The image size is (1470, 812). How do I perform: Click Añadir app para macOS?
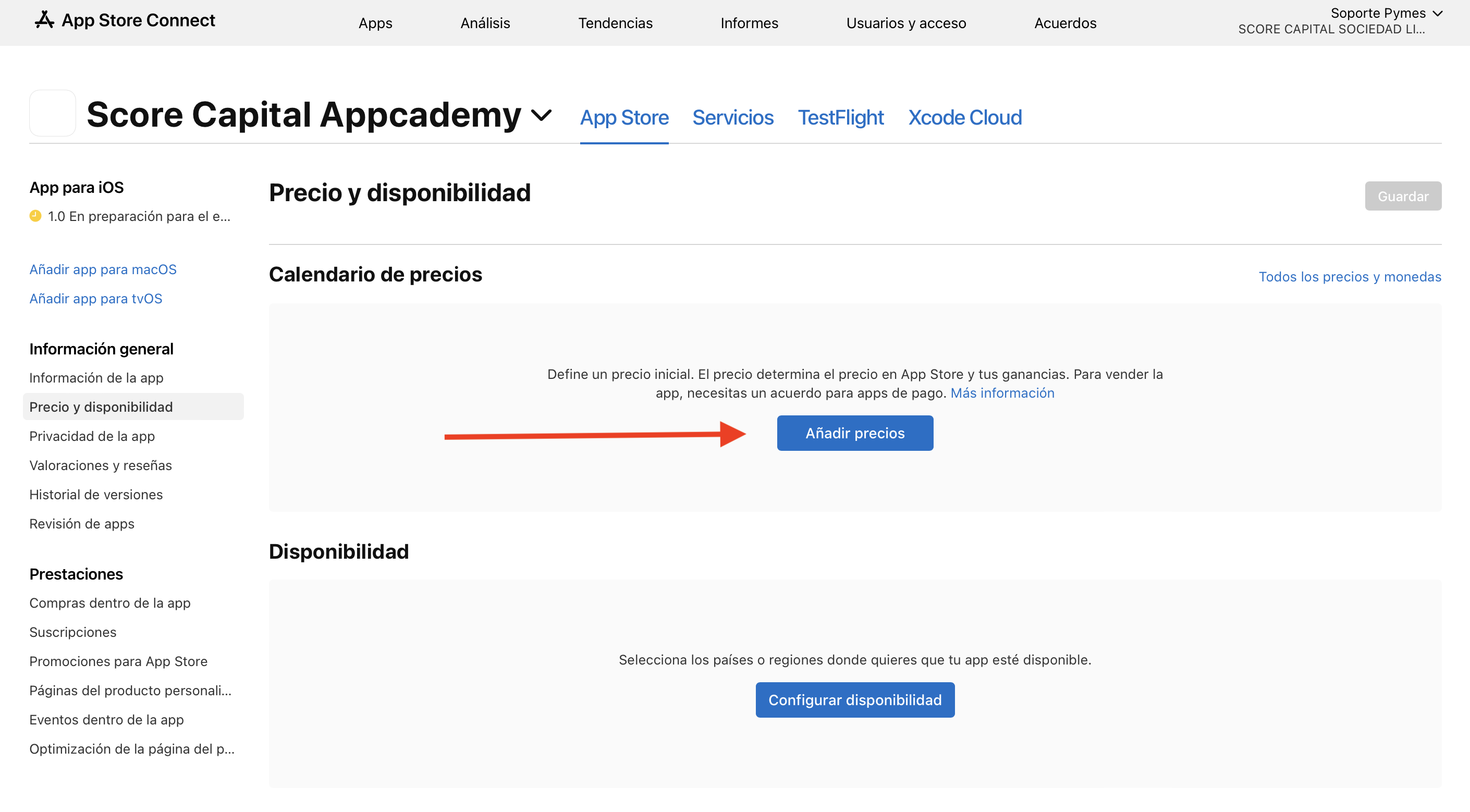pyautogui.click(x=103, y=269)
